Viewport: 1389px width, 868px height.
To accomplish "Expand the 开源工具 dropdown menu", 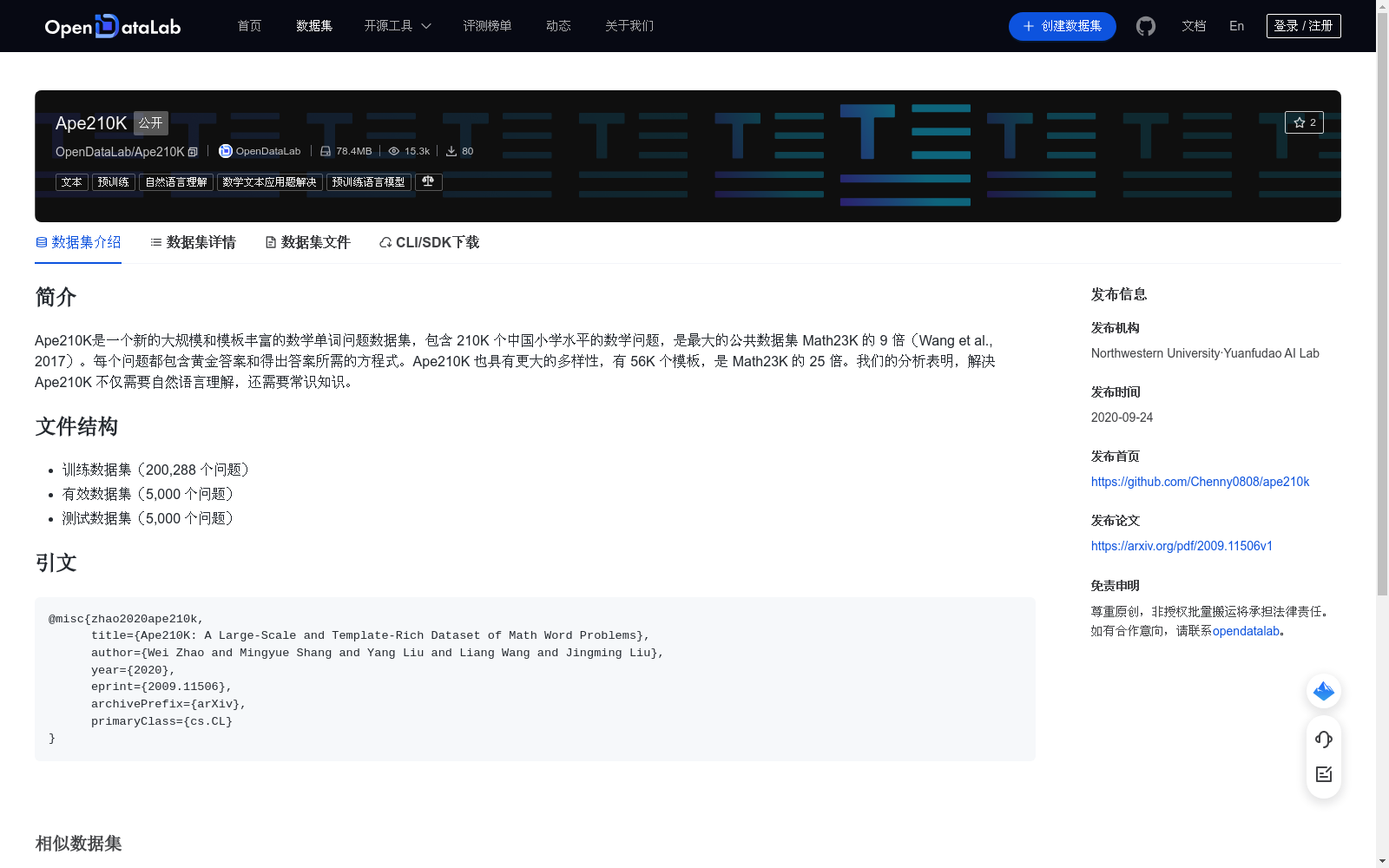I will pyautogui.click(x=397, y=26).
